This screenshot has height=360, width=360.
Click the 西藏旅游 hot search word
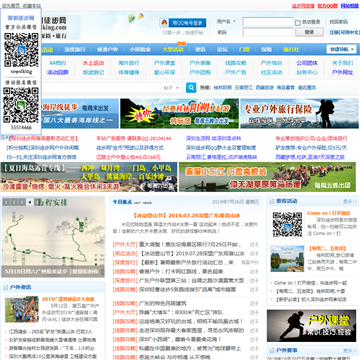tap(265, 88)
